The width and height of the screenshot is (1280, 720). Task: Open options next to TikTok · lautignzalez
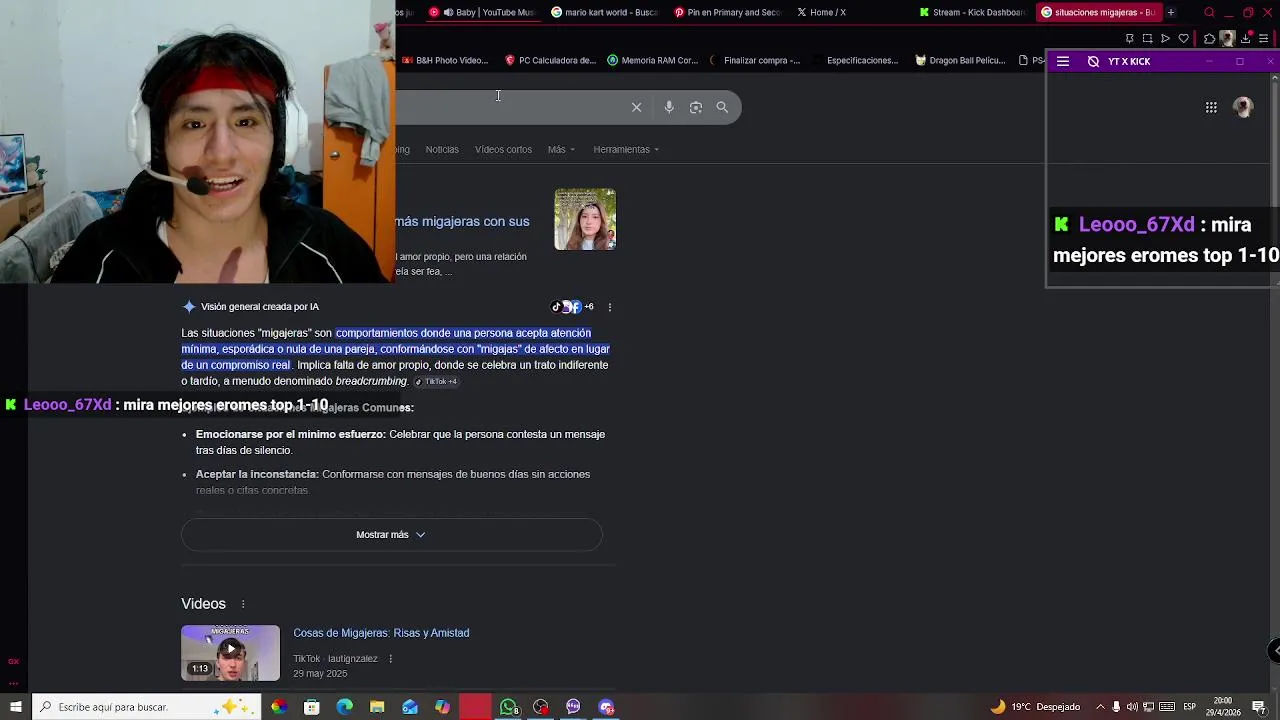coord(391,659)
